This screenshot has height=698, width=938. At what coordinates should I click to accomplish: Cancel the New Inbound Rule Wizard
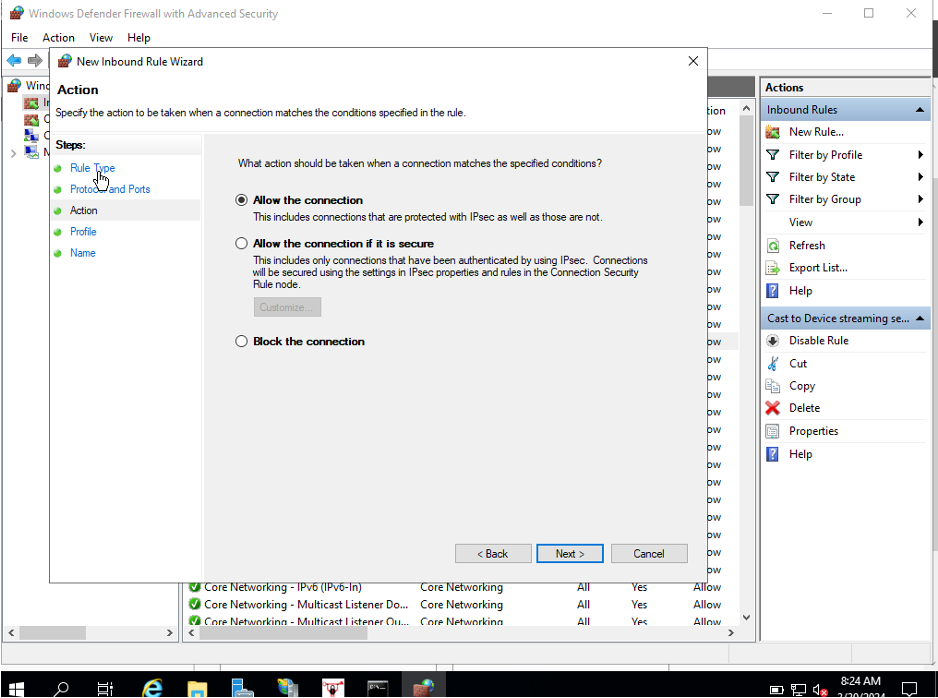(649, 554)
